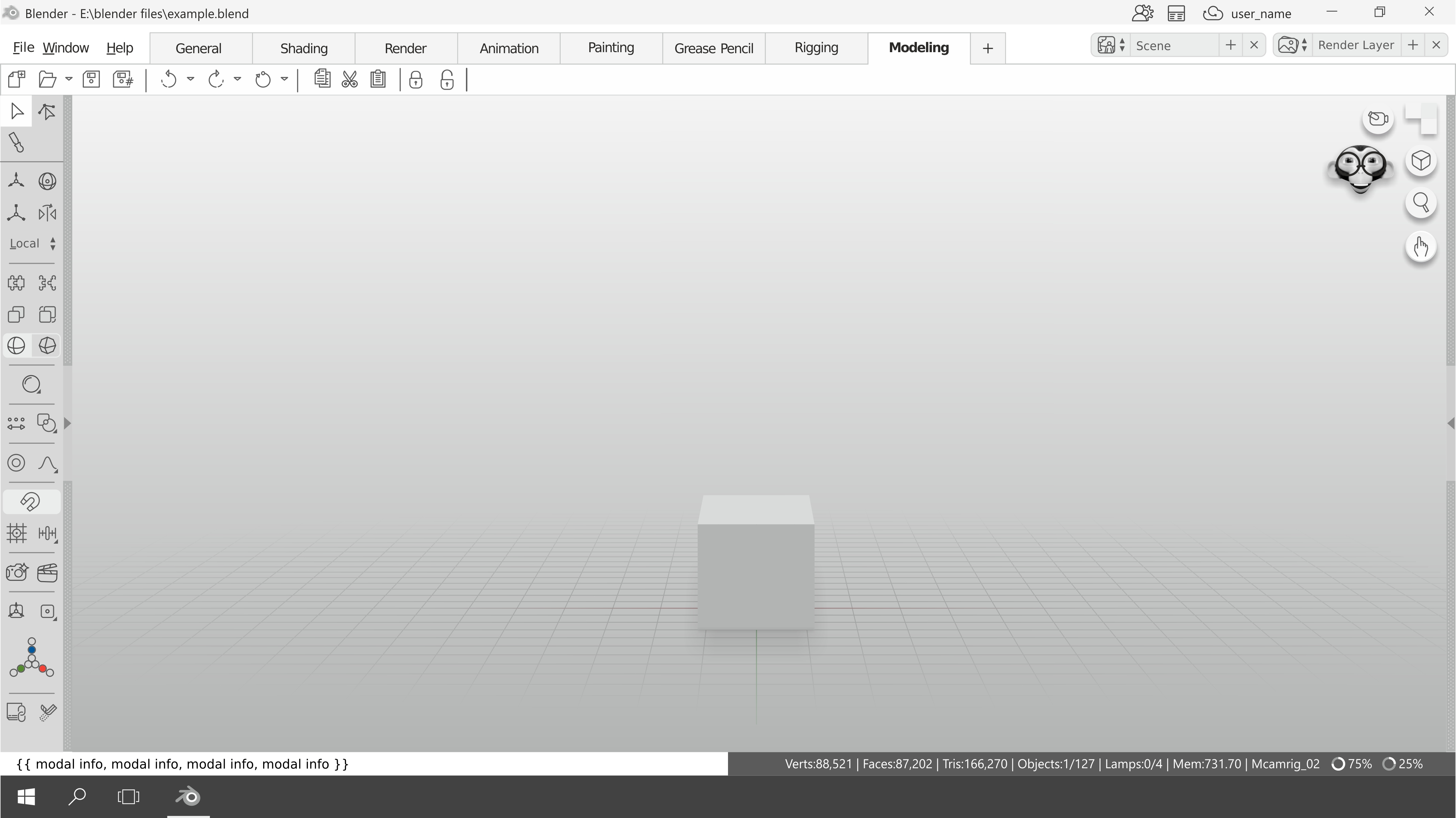
Task: Click the save incremental icon
Action: pos(123,79)
